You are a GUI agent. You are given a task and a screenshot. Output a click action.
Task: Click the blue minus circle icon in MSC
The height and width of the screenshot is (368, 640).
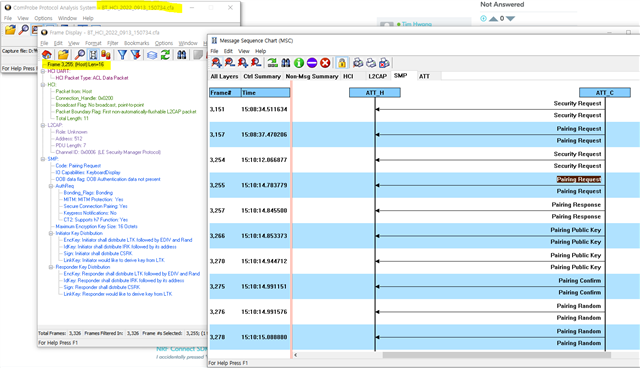(x=312, y=63)
